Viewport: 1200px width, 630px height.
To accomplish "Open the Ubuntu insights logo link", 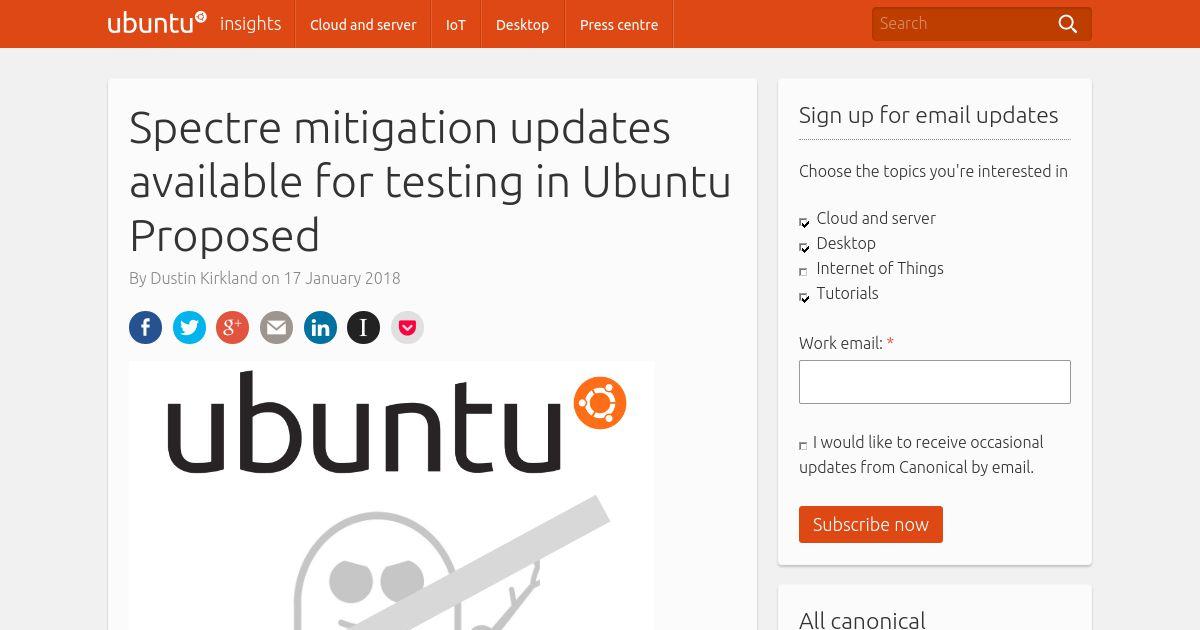I will click(195, 23).
